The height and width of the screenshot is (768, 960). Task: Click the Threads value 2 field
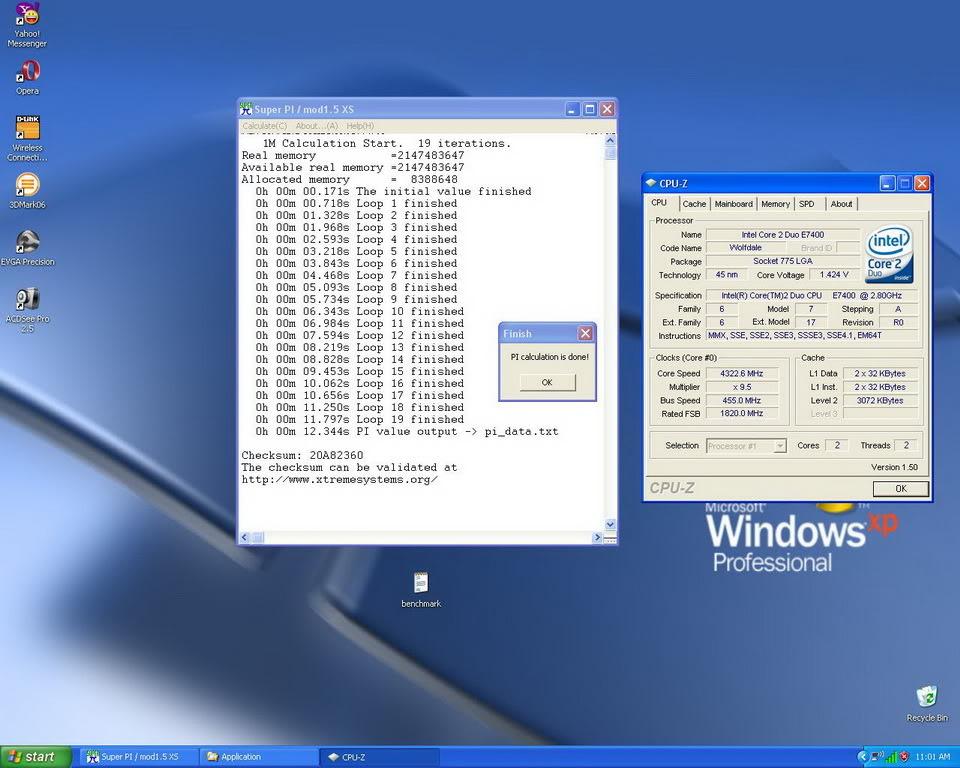pyautogui.click(x=906, y=446)
